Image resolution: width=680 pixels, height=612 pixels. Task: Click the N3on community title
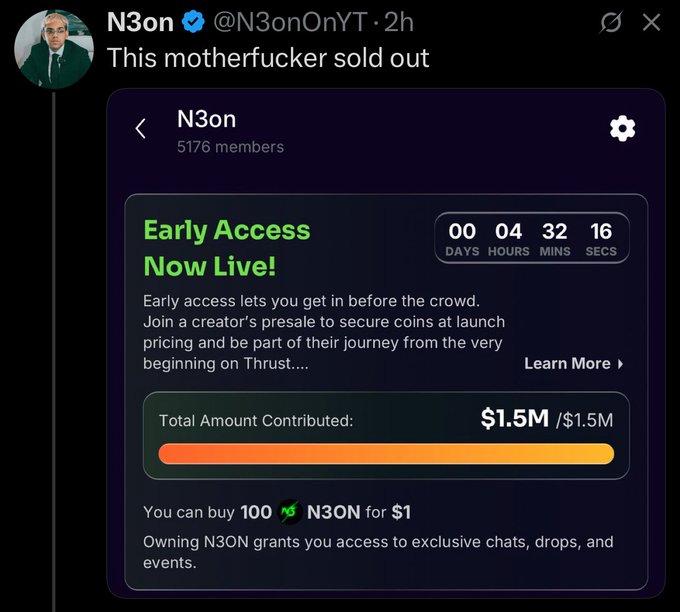click(206, 118)
